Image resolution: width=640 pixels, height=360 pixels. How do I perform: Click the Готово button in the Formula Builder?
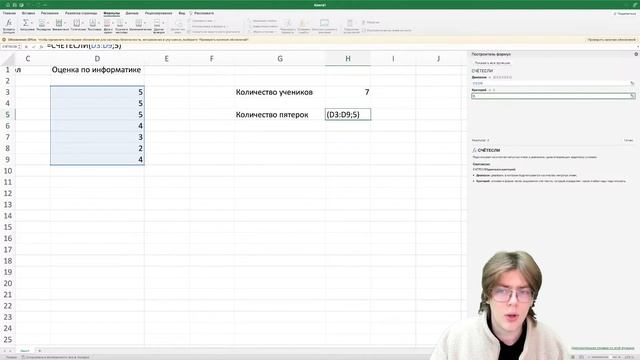[629, 140]
